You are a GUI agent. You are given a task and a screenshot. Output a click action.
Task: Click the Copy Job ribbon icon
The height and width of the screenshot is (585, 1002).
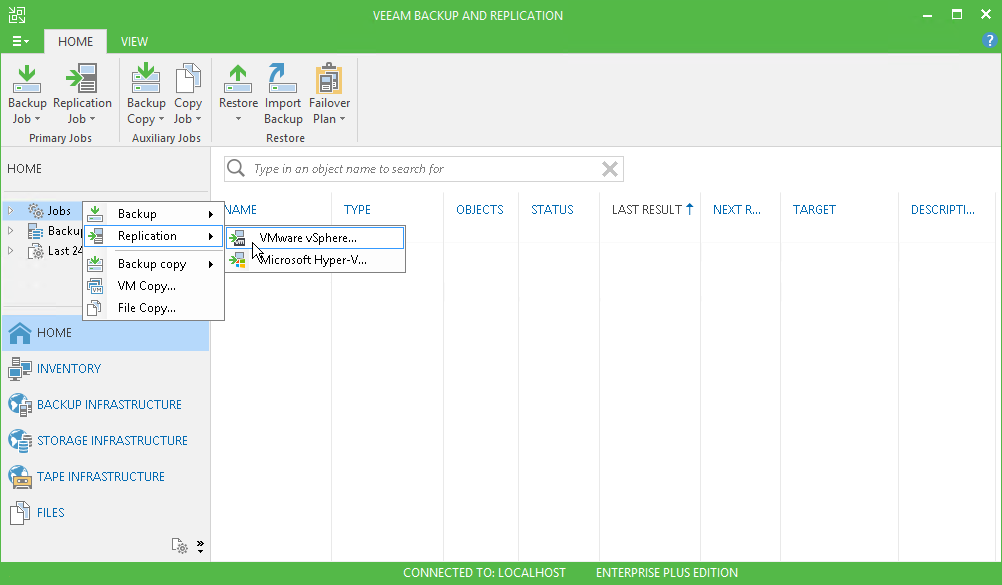pyautogui.click(x=188, y=79)
